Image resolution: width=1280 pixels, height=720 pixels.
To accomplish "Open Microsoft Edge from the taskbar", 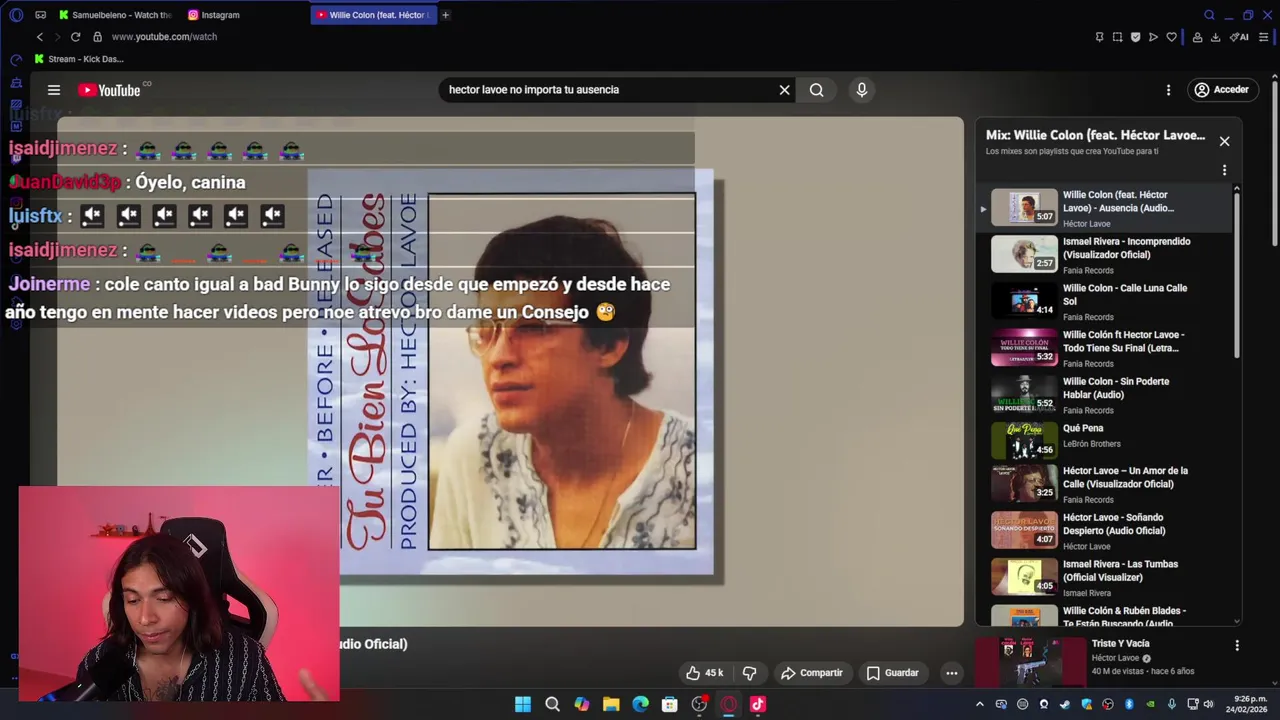I will point(640,704).
